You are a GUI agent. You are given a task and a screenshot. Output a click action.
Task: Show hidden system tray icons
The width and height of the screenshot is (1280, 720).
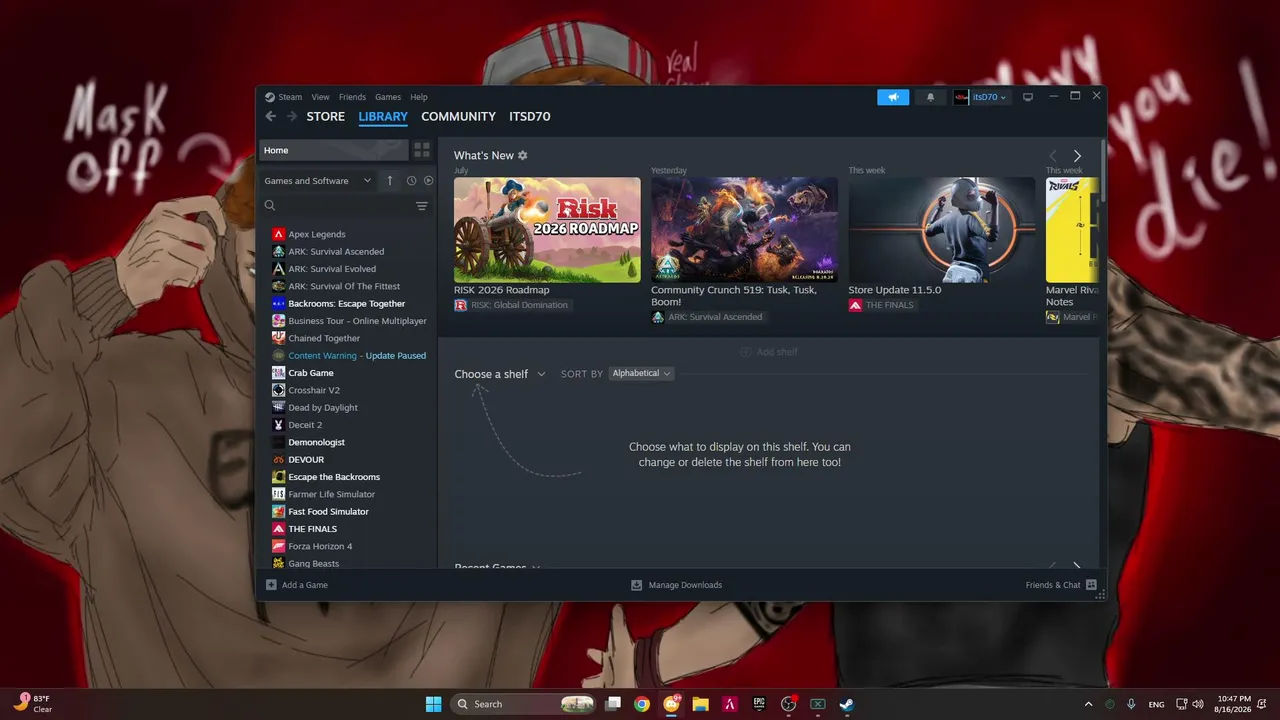(1088, 704)
